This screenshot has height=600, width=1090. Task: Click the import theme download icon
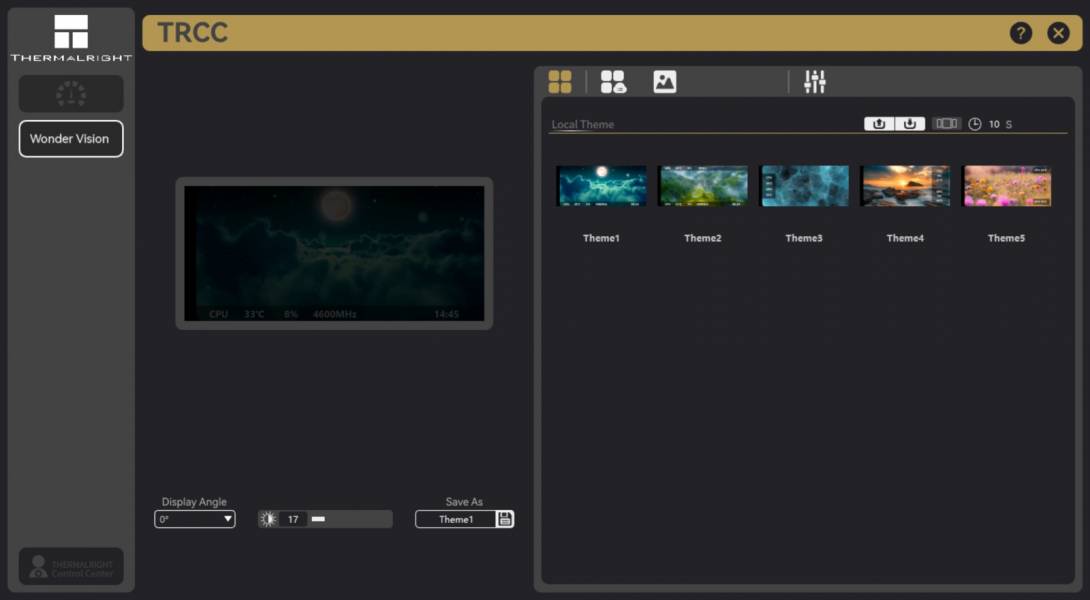pyautogui.click(x=909, y=124)
